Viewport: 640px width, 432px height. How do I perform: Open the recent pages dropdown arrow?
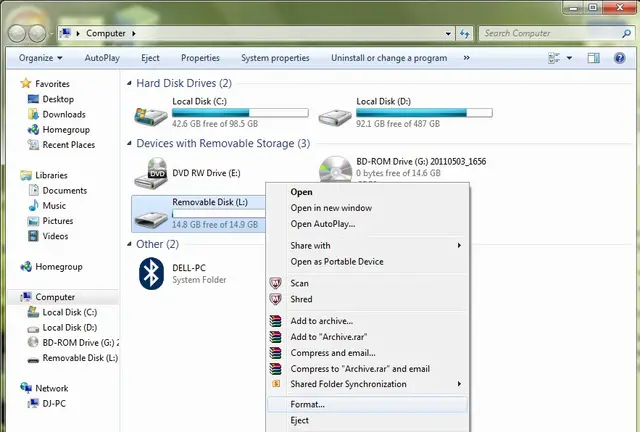point(51,33)
